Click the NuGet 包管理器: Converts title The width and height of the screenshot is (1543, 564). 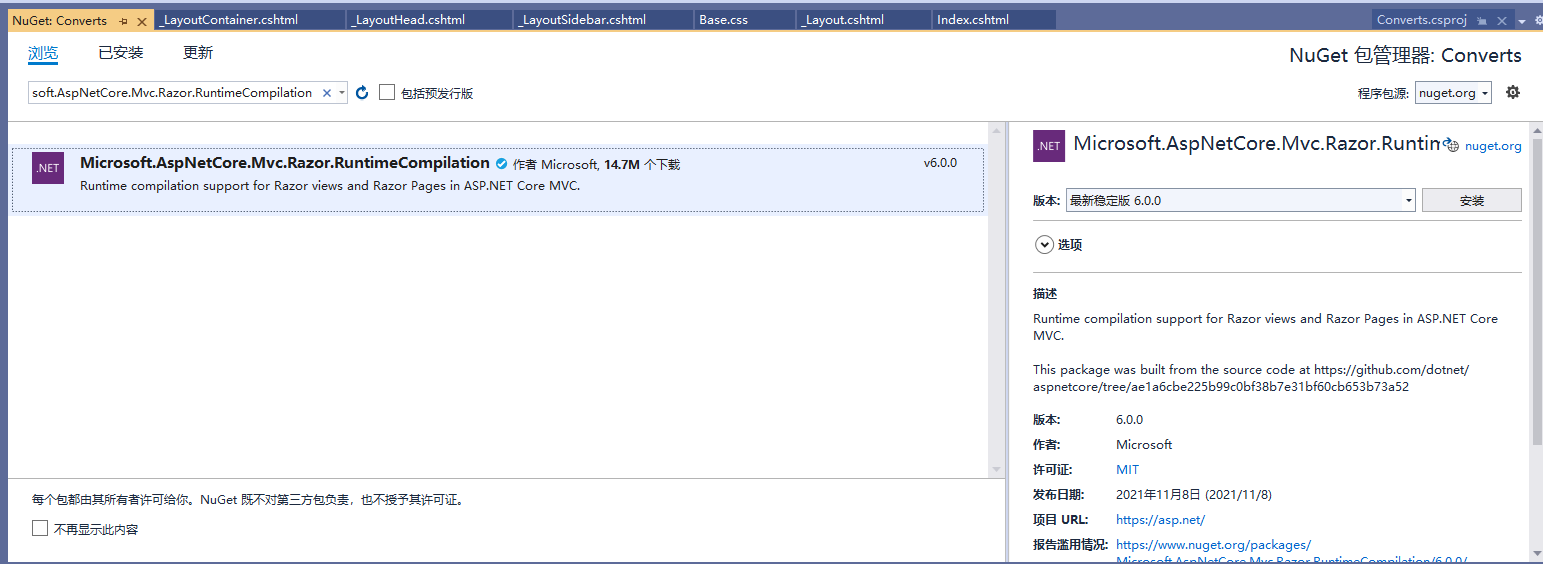pyautogui.click(x=1405, y=56)
